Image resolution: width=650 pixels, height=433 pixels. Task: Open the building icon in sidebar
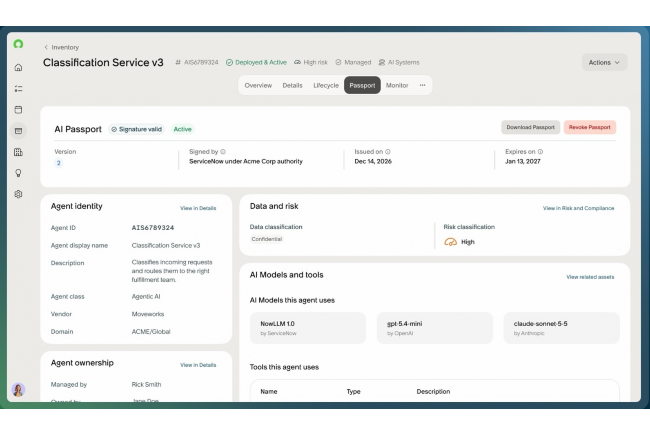(x=18, y=152)
